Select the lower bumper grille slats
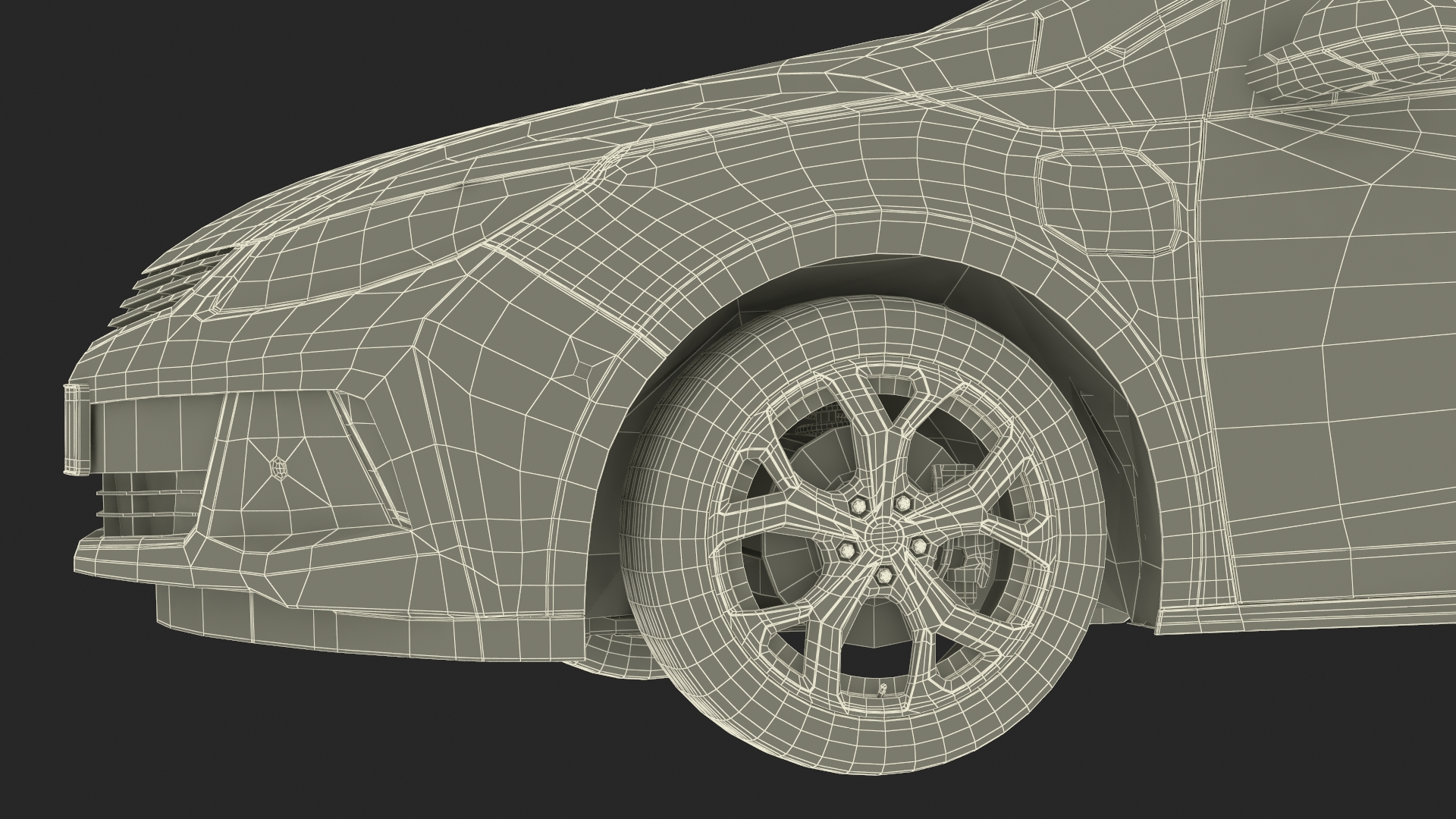The width and height of the screenshot is (1456, 819). tap(144, 493)
